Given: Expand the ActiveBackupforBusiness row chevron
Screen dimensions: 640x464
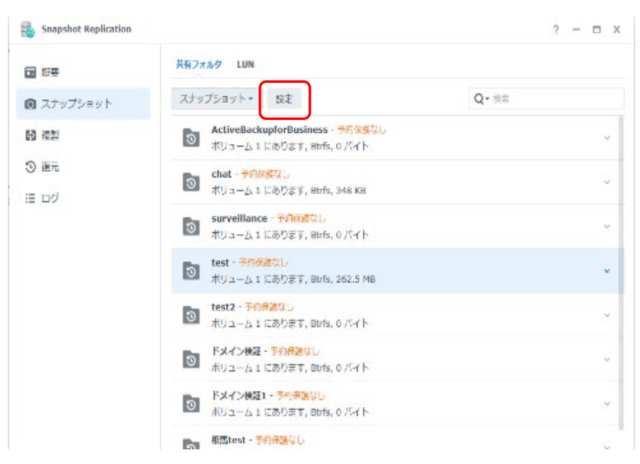Looking at the screenshot, I should [606, 138].
